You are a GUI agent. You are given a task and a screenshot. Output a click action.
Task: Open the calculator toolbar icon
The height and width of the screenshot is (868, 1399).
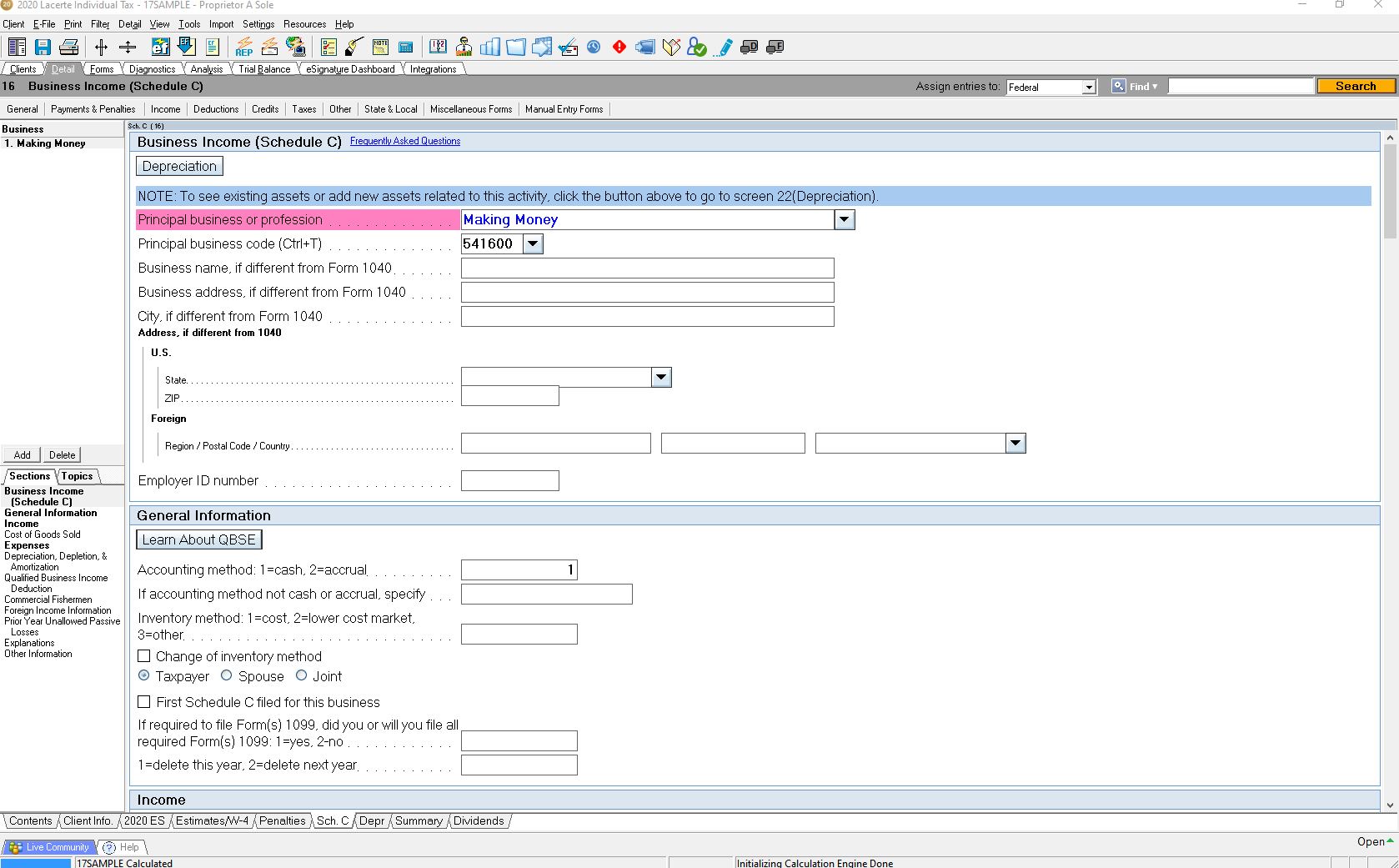(406, 48)
